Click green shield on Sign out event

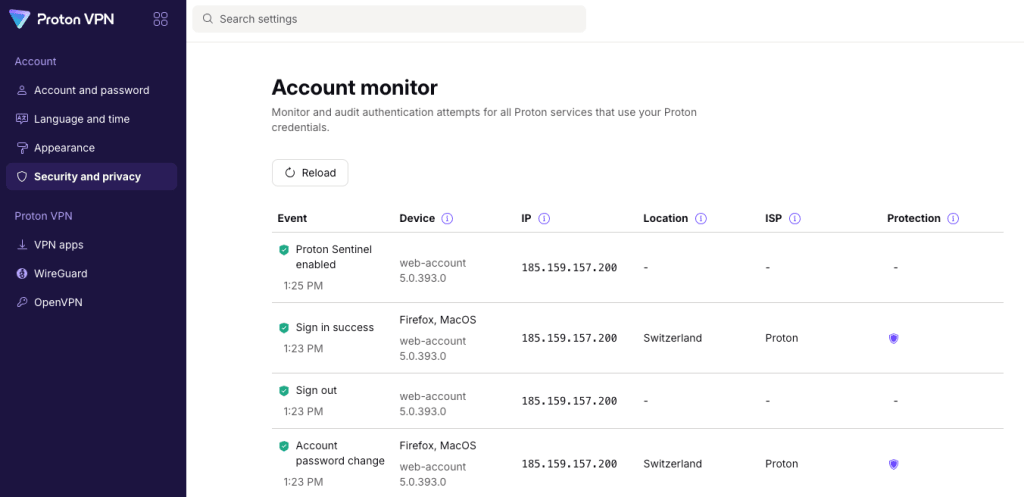pyautogui.click(x=284, y=391)
